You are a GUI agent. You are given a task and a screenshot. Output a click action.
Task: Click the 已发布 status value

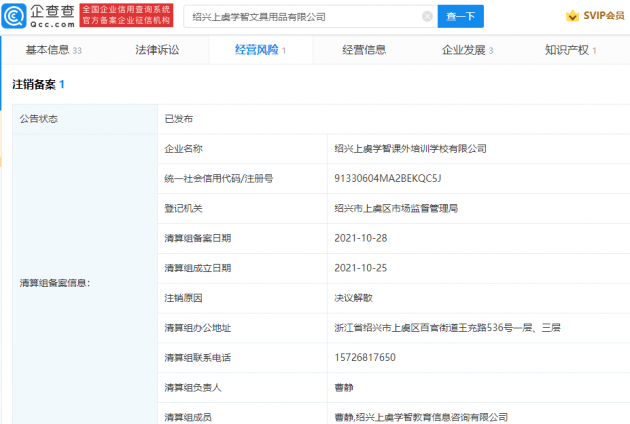click(179, 119)
